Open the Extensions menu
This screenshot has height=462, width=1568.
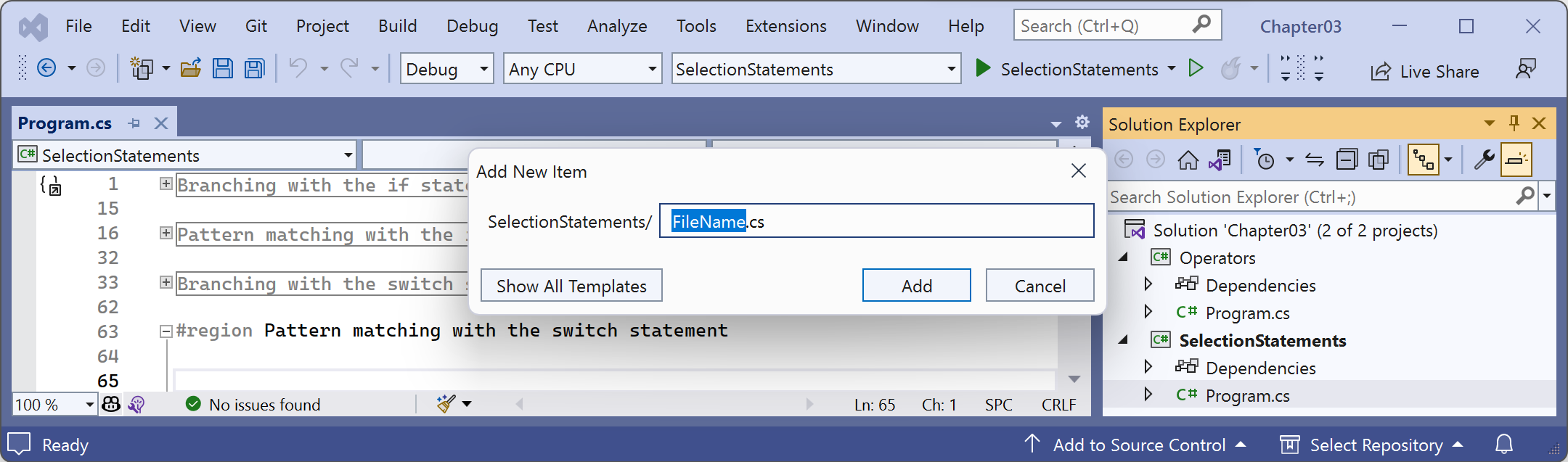pyautogui.click(x=786, y=26)
